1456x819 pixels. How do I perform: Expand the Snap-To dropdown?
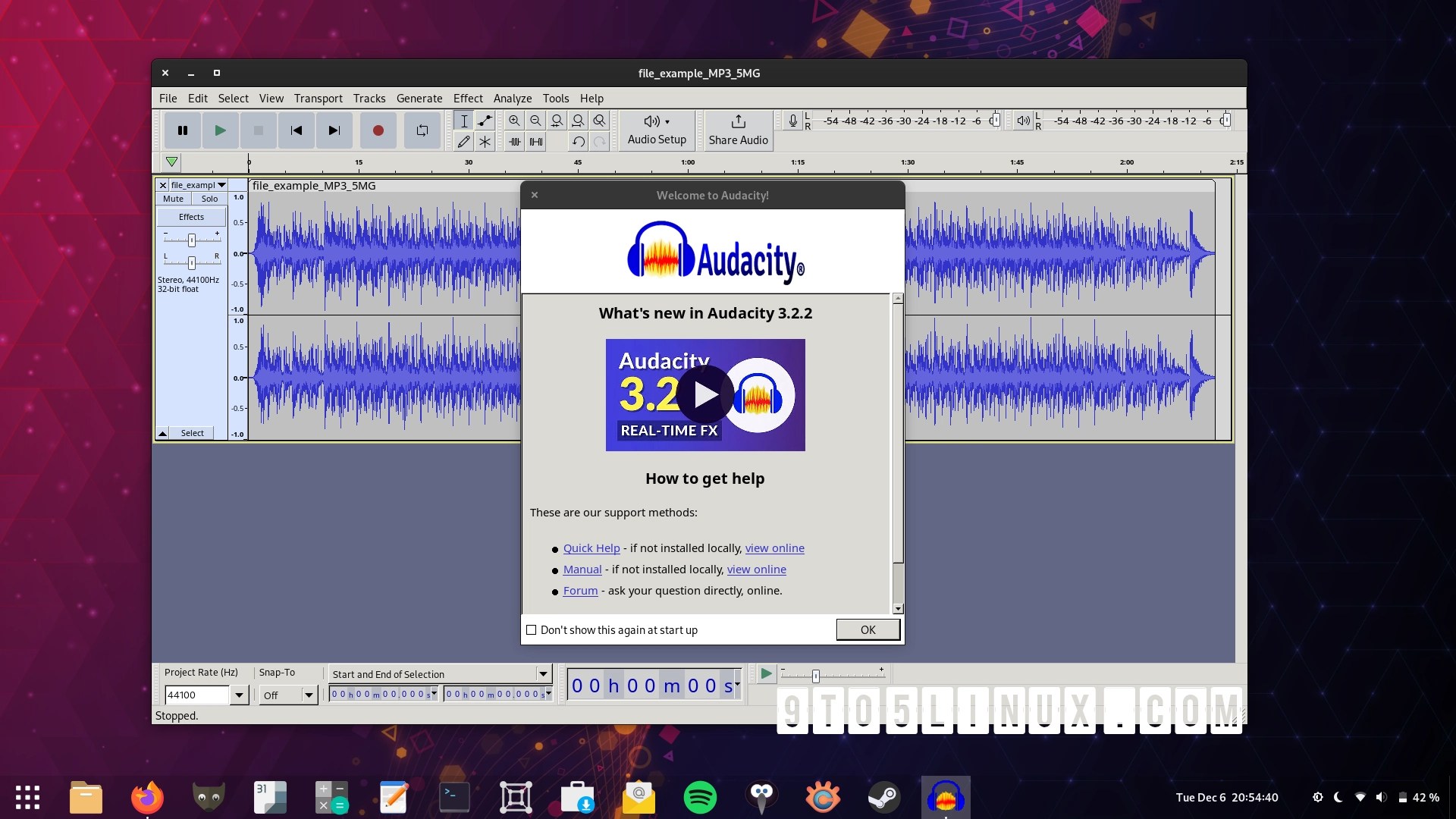coord(308,695)
